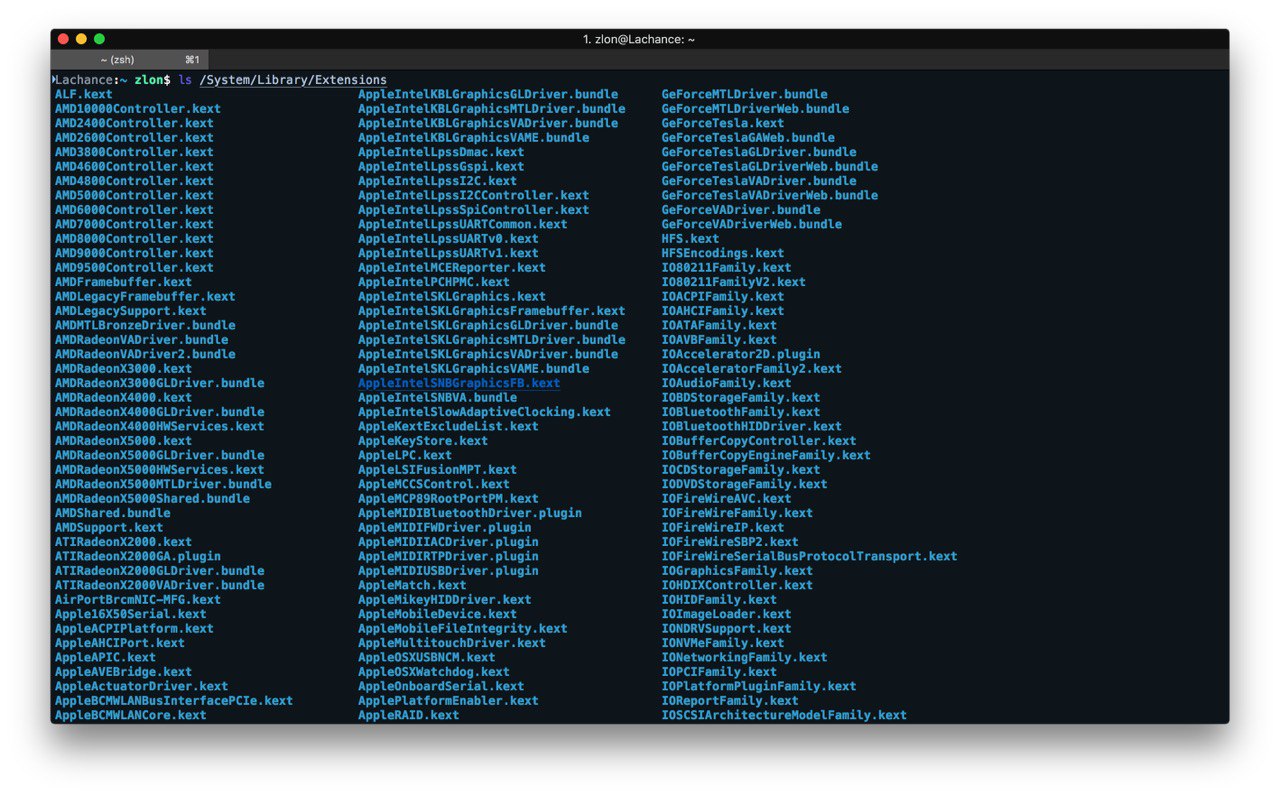
Task: Click IOACPIFamily.kext entry
Action: (x=723, y=297)
